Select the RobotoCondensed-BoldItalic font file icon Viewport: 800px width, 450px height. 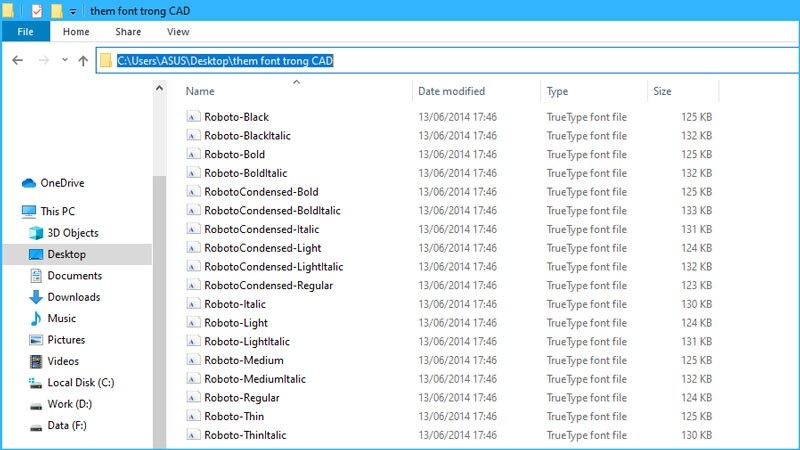pos(192,210)
